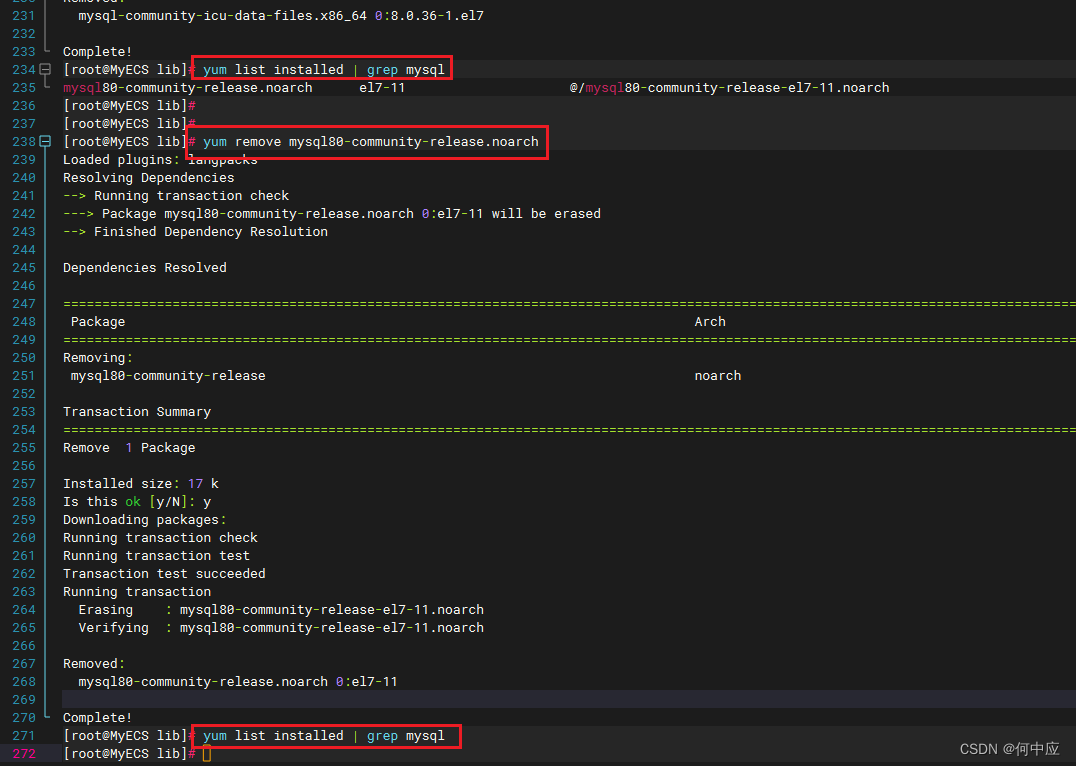Click '--> Running transaction check' on line 241
Viewport: 1076px width, 766px height.
click(x=176, y=196)
